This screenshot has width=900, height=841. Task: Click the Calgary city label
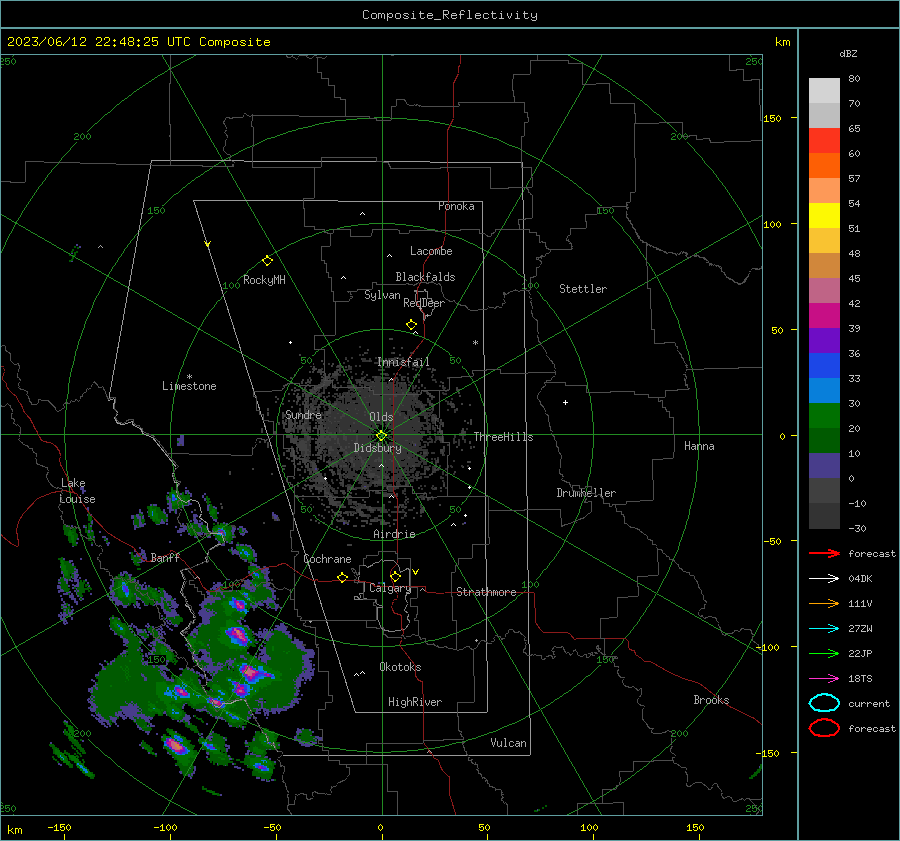(x=390, y=588)
